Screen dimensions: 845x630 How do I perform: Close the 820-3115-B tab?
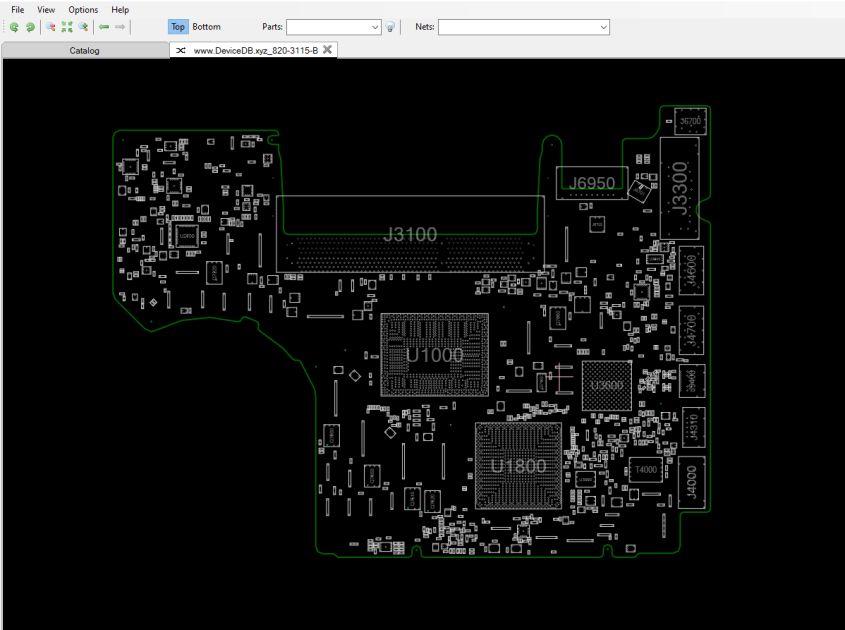tap(327, 50)
